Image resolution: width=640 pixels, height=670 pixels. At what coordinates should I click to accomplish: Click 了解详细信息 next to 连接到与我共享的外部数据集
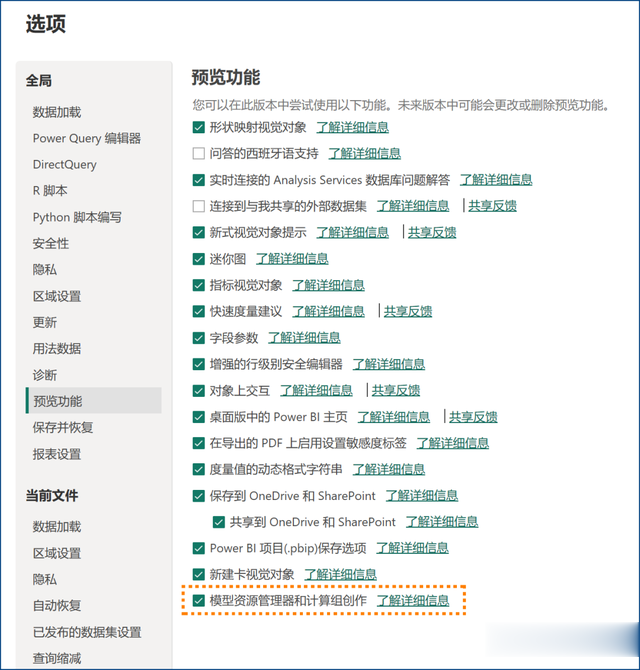click(413, 206)
